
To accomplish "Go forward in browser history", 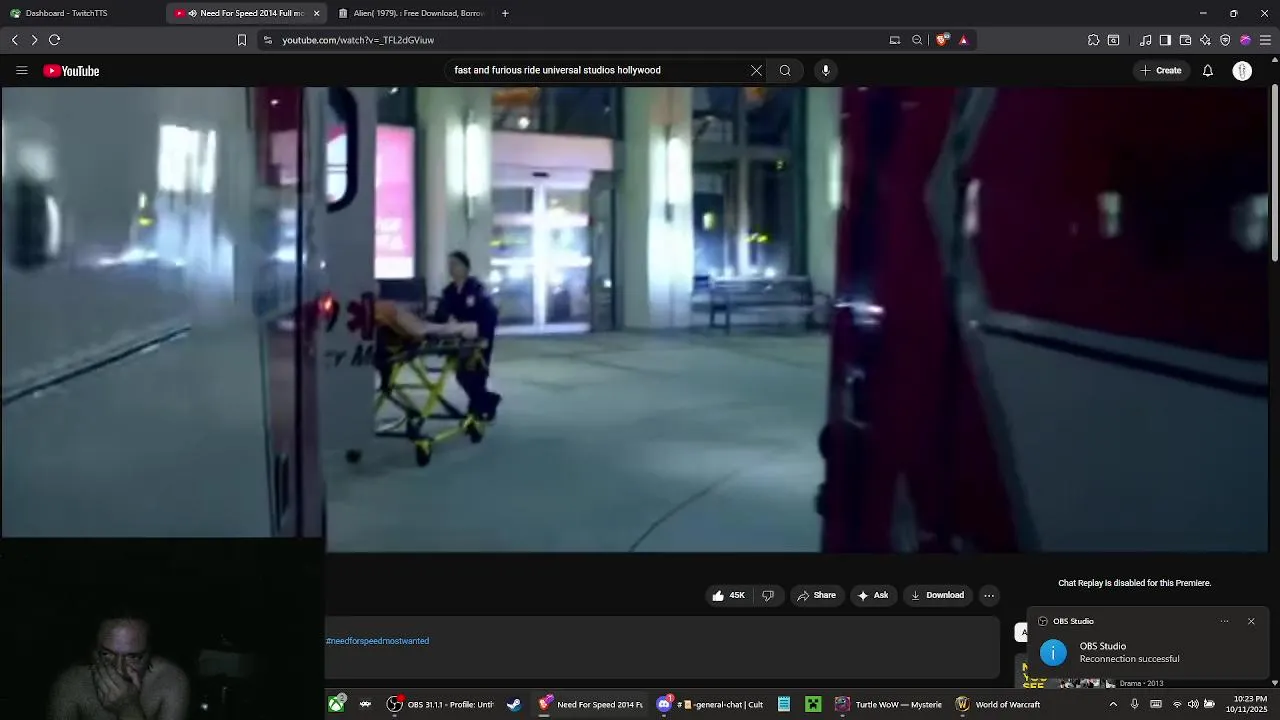I will [x=34, y=40].
